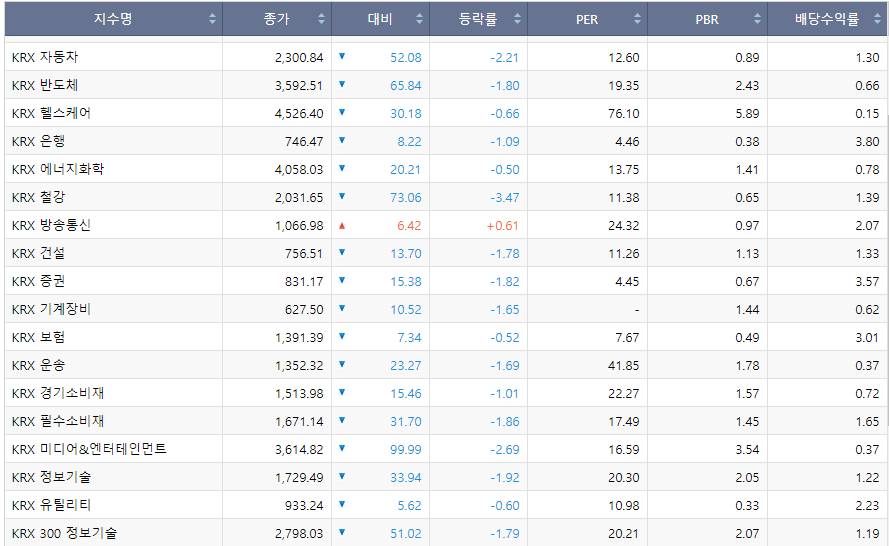The width and height of the screenshot is (889, 546).
Task: Click the down arrow in KRX 유틸리티 row
Action: 342,504
